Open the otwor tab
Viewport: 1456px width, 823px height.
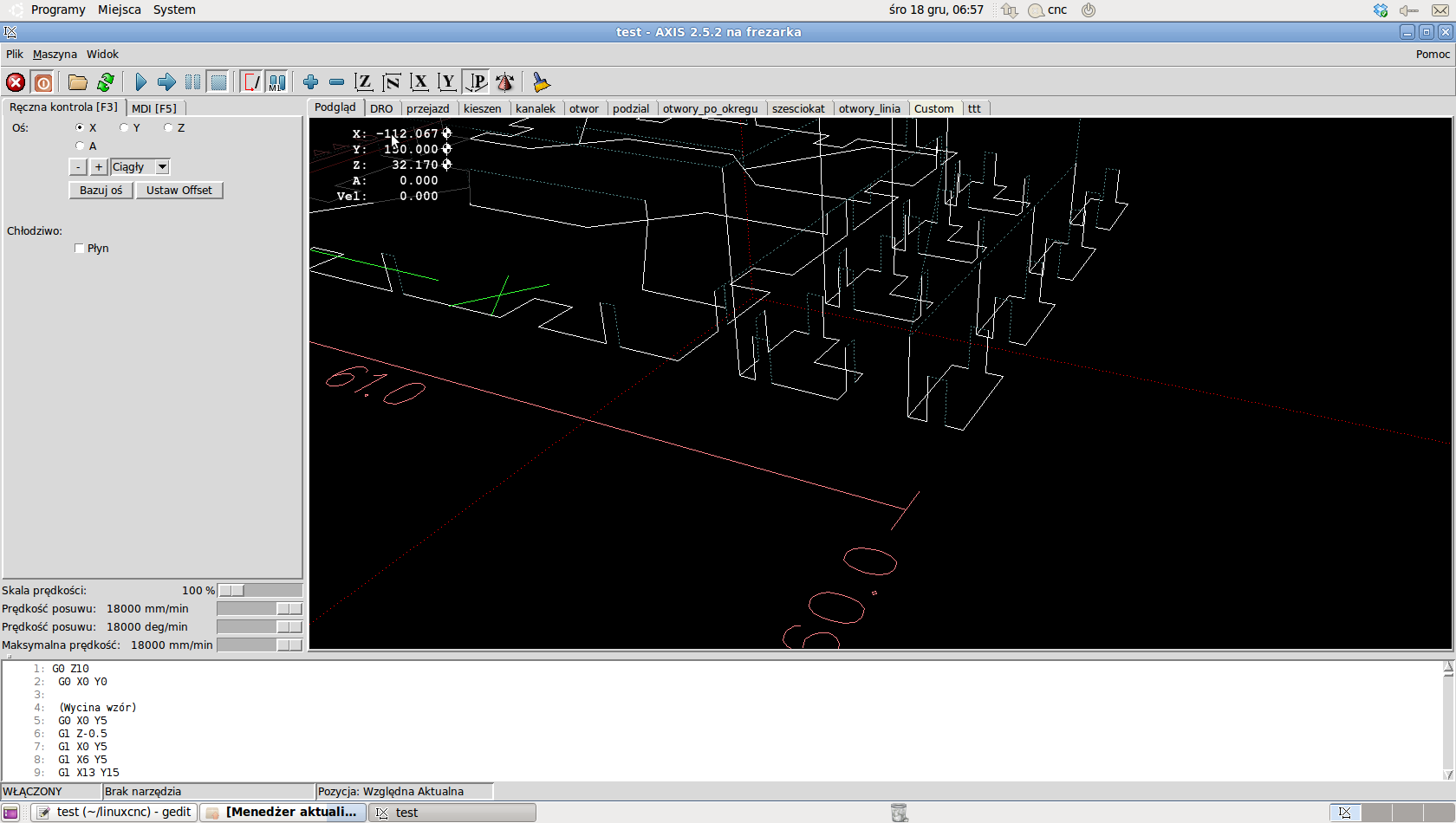584,108
